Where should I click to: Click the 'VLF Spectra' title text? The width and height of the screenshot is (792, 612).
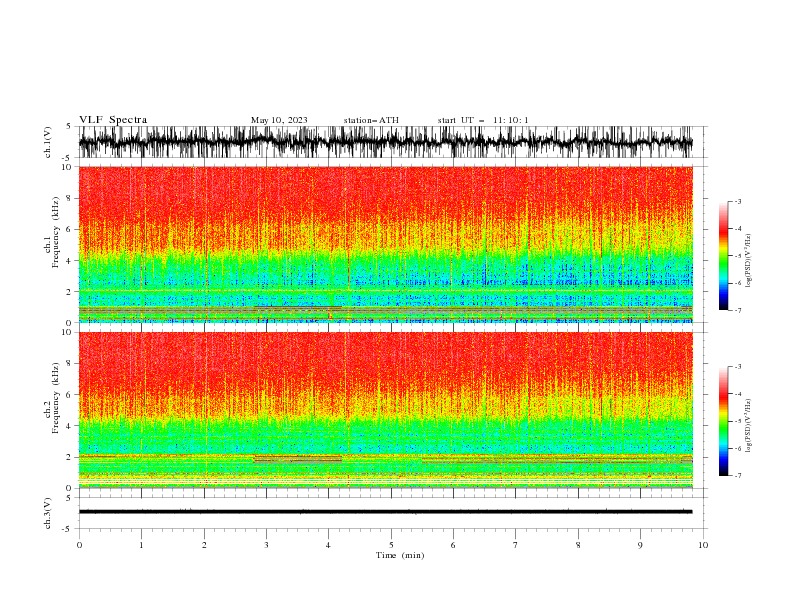tap(113, 120)
